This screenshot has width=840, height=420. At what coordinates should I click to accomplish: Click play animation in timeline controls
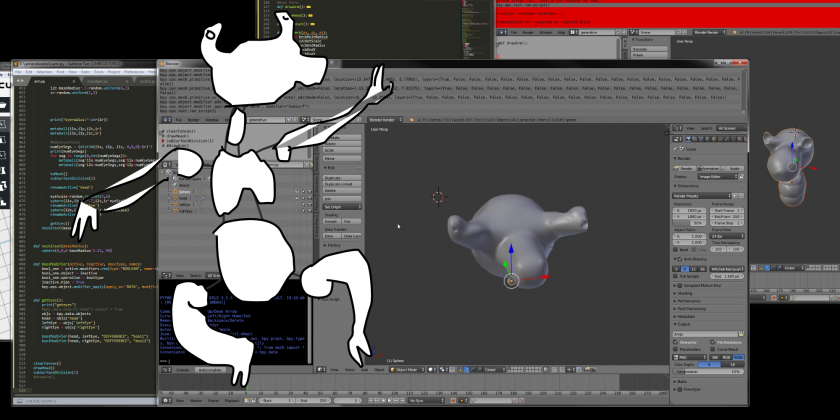pos(390,400)
